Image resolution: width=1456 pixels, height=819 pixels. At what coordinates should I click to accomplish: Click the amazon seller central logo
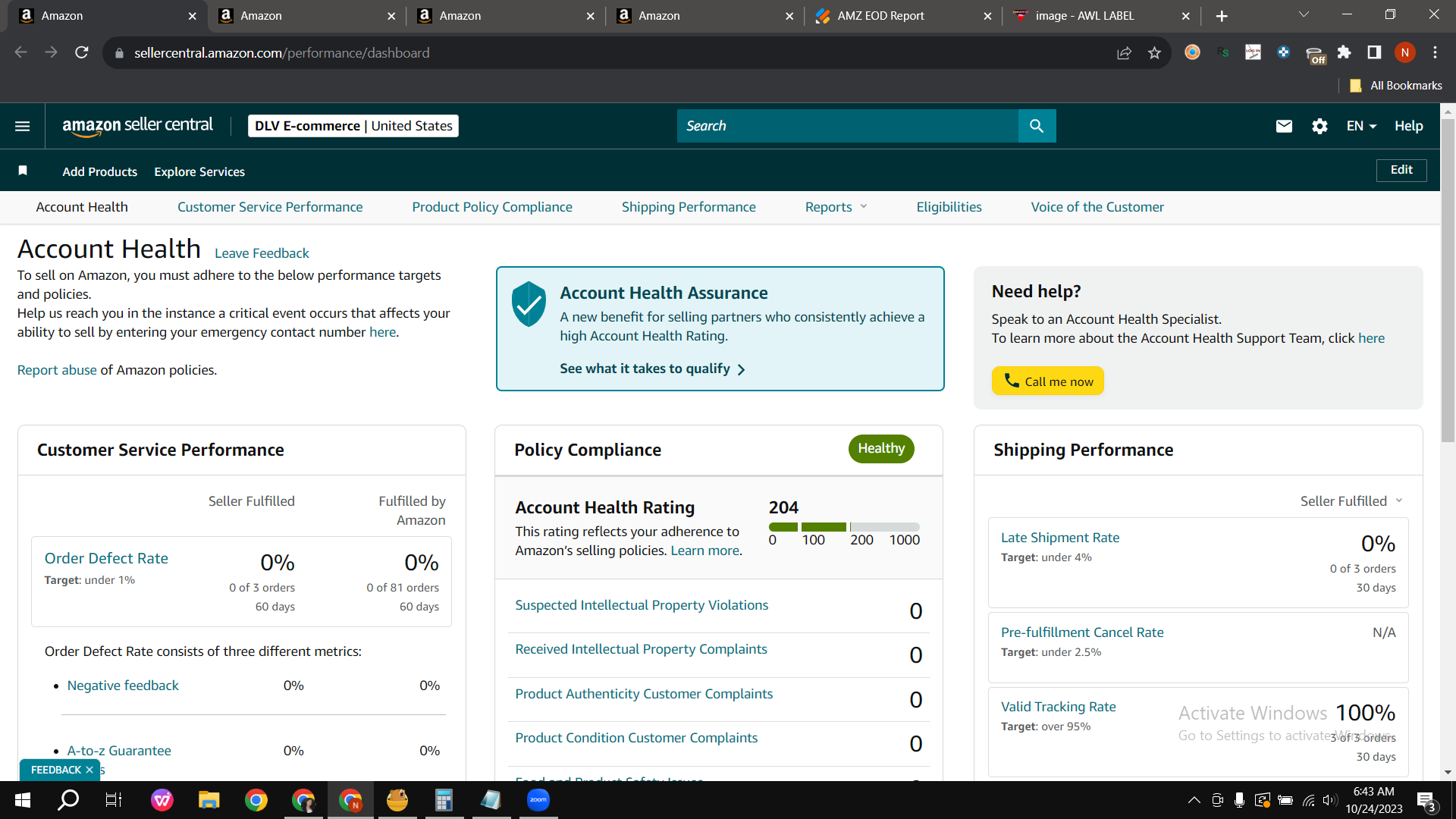pos(137,126)
